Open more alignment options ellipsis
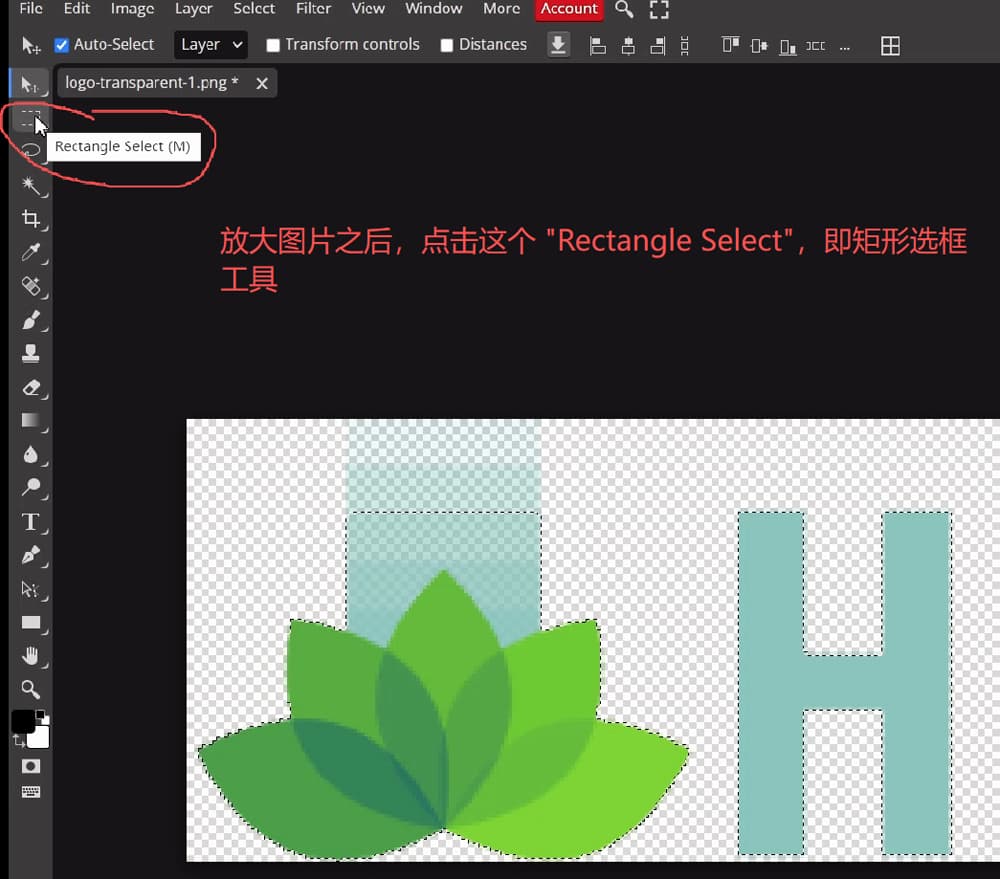The image size is (1000, 879). point(844,47)
